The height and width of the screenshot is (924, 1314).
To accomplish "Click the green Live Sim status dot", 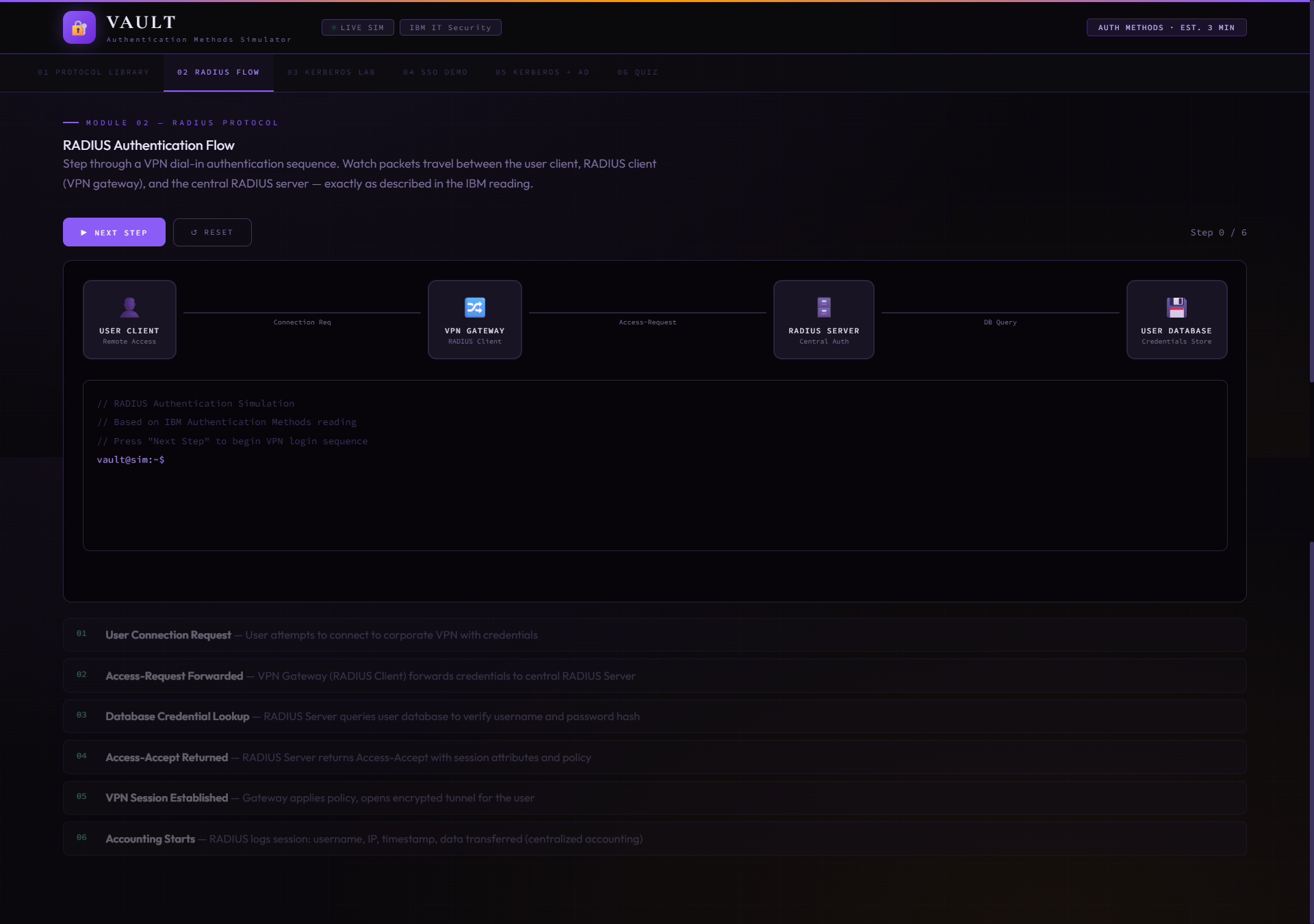I will pos(334,27).
